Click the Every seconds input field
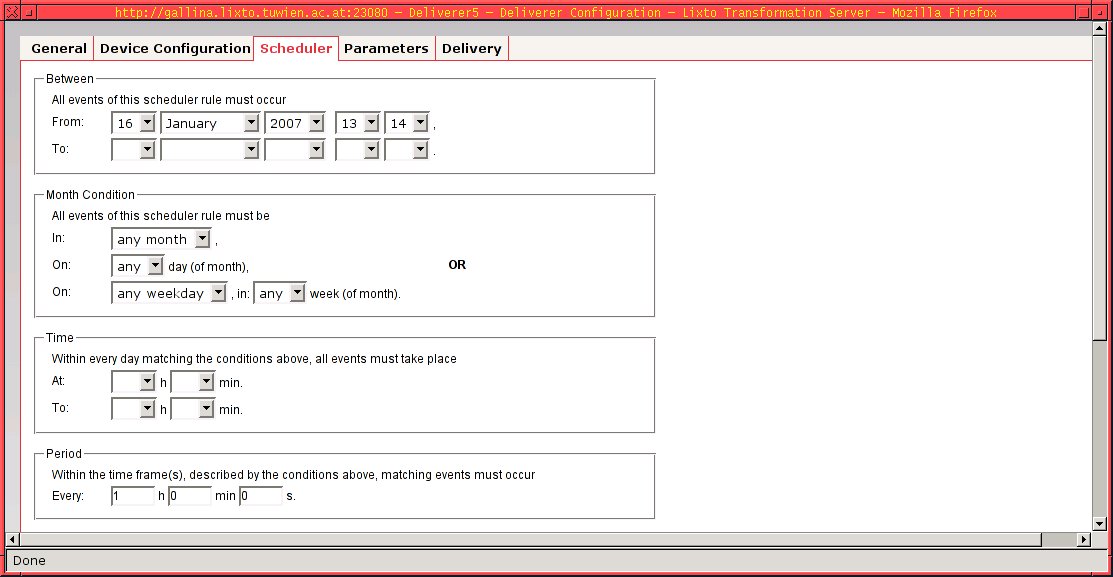This screenshot has height=577, width=1113. [x=261, y=496]
